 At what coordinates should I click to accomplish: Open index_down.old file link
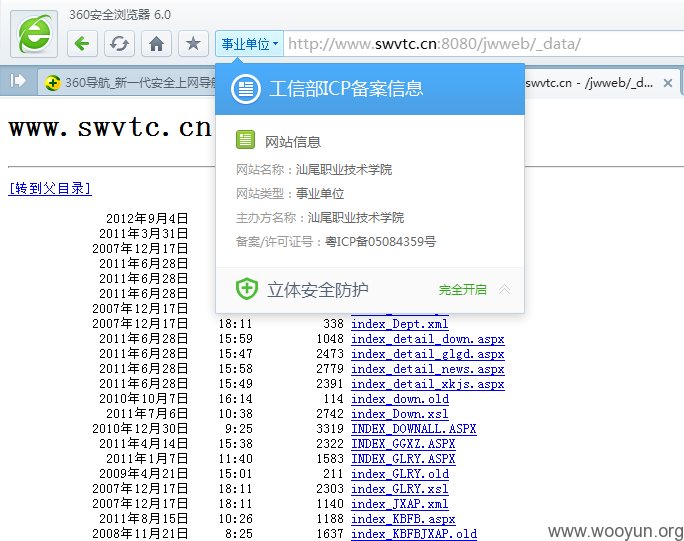click(400, 399)
